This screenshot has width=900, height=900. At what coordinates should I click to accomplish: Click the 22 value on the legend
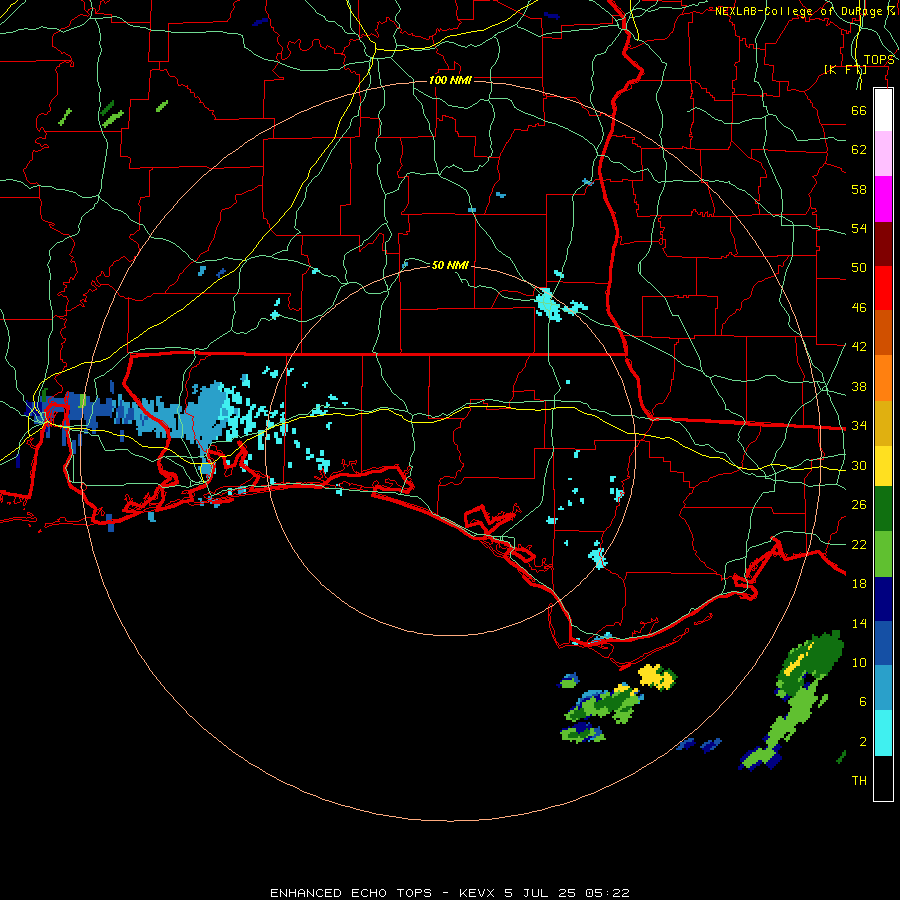pyautogui.click(x=859, y=544)
